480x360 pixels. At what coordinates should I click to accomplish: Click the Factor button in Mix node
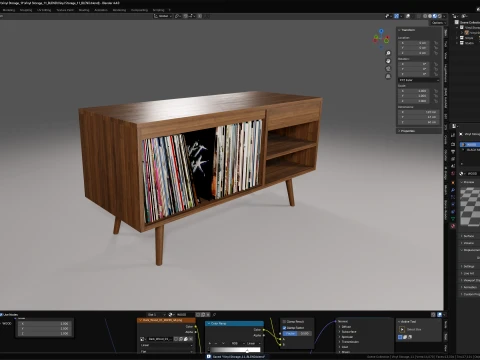(297, 334)
